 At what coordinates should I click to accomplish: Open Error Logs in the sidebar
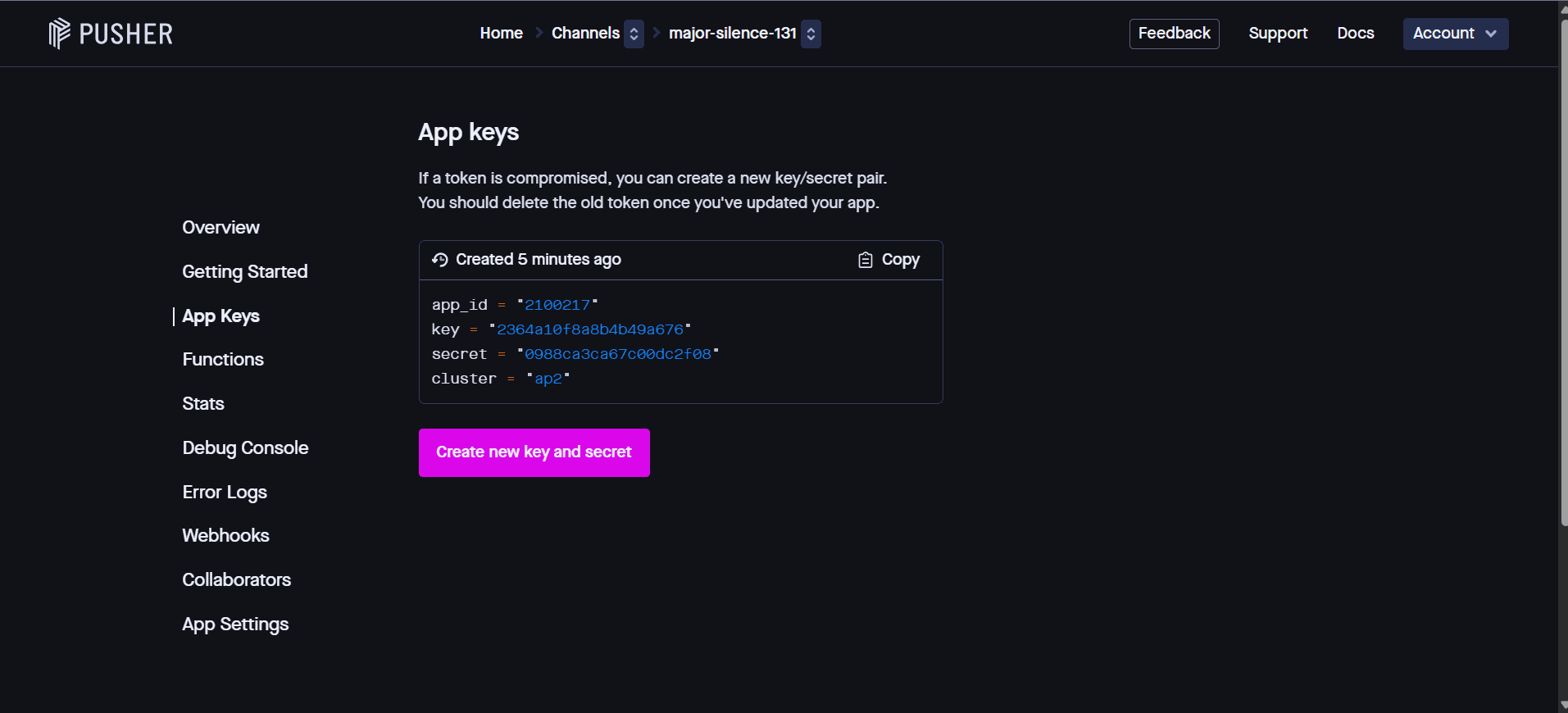pyautogui.click(x=225, y=492)
